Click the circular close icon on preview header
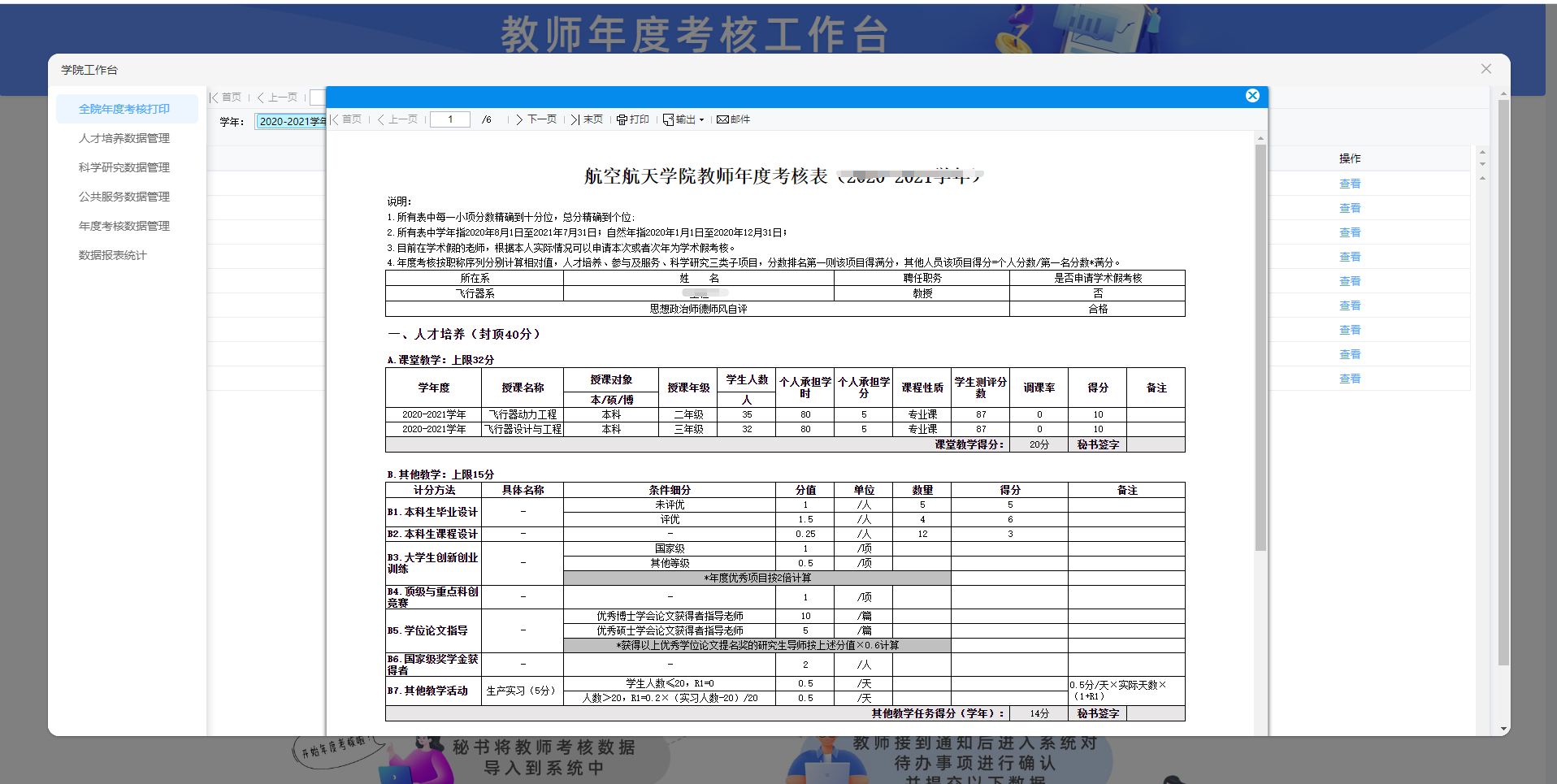The height and width of the screenshot is (784, 1557). pos(1252,95)
